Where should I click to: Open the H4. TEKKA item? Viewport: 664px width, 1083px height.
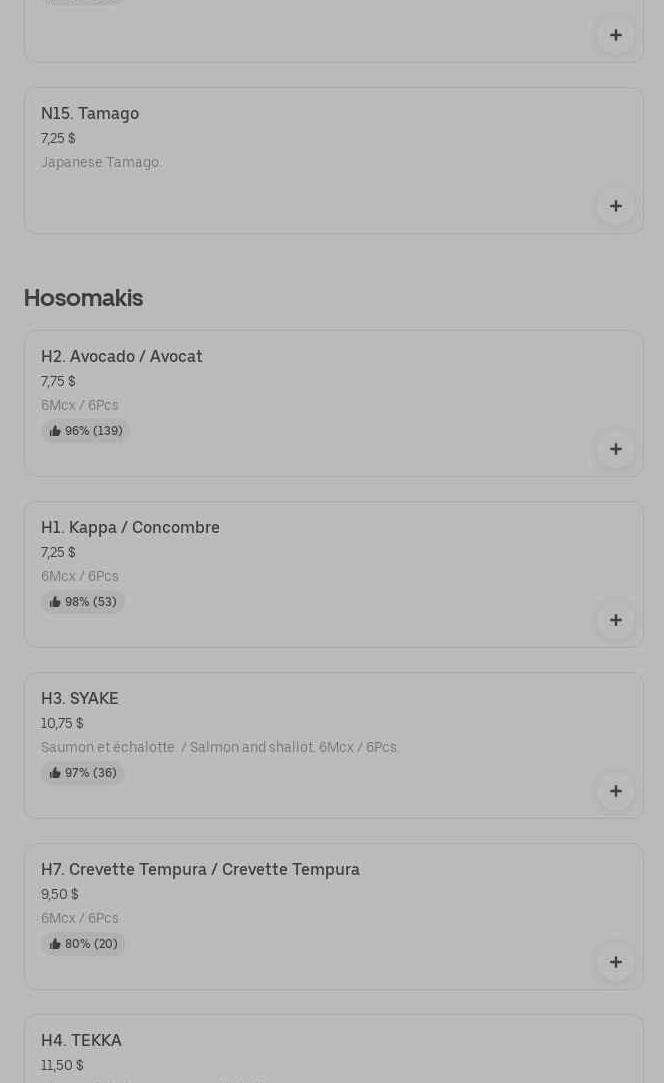coord(81,1040)
